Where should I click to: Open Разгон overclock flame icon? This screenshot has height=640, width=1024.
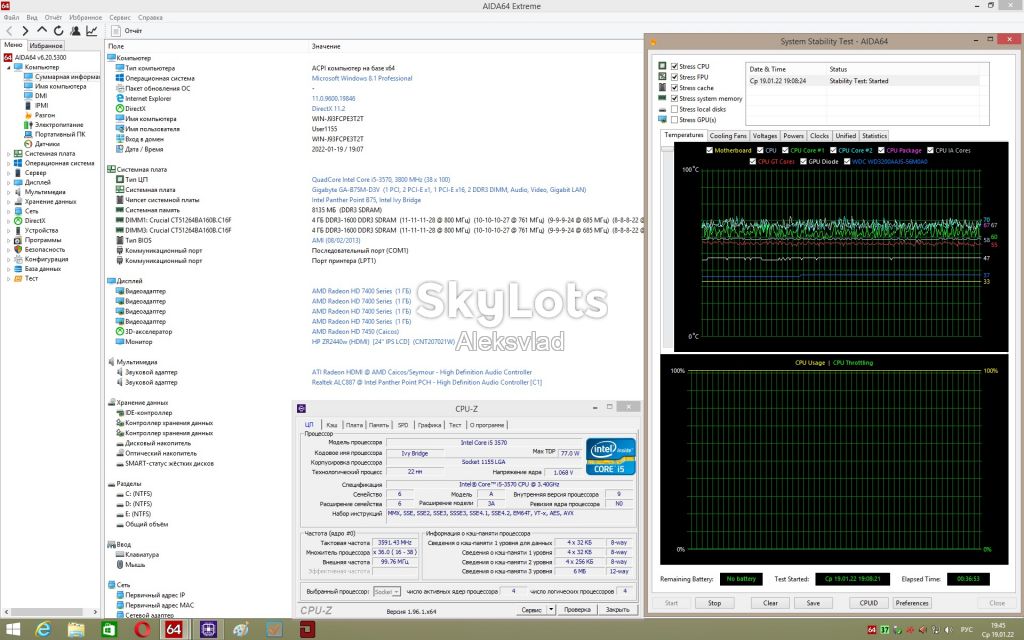[28, 115]
